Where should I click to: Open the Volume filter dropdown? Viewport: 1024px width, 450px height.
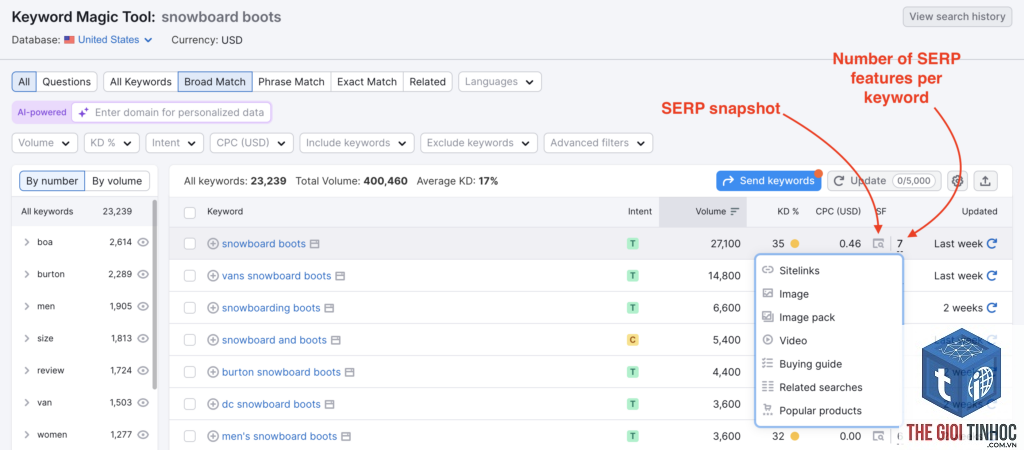[44, 143]
